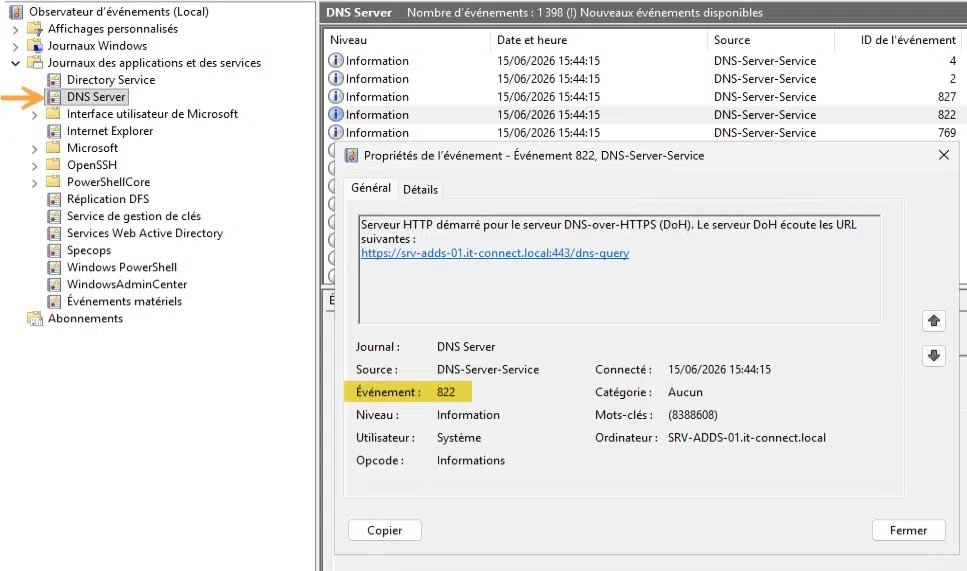
Task: Click the Copier button
Action: coord(385,530)
